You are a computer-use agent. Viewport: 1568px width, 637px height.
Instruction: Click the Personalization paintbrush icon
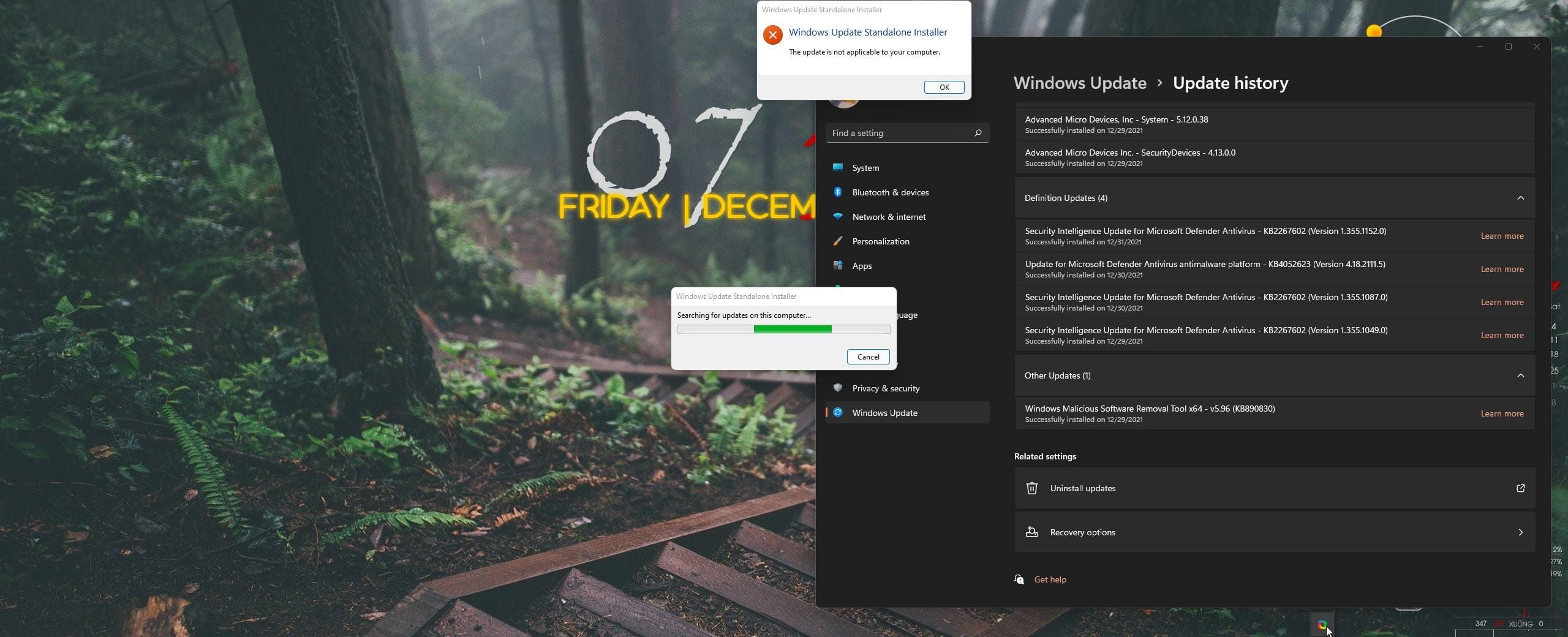838,241
